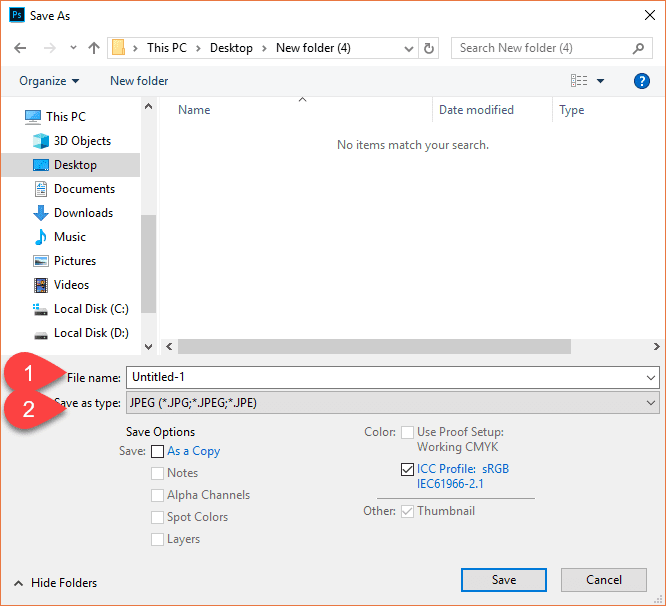This screenshot has height=606, width=666.
Task: Click the Cancel button
Action: coord(604,580)
